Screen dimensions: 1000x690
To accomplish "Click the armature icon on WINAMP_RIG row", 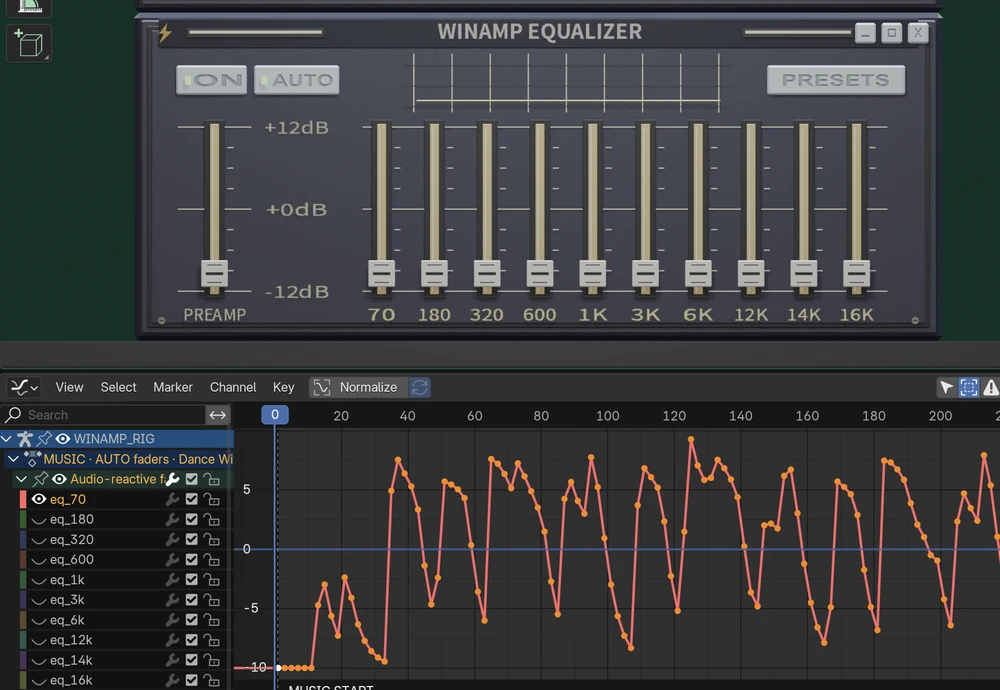I will [24, 439].
